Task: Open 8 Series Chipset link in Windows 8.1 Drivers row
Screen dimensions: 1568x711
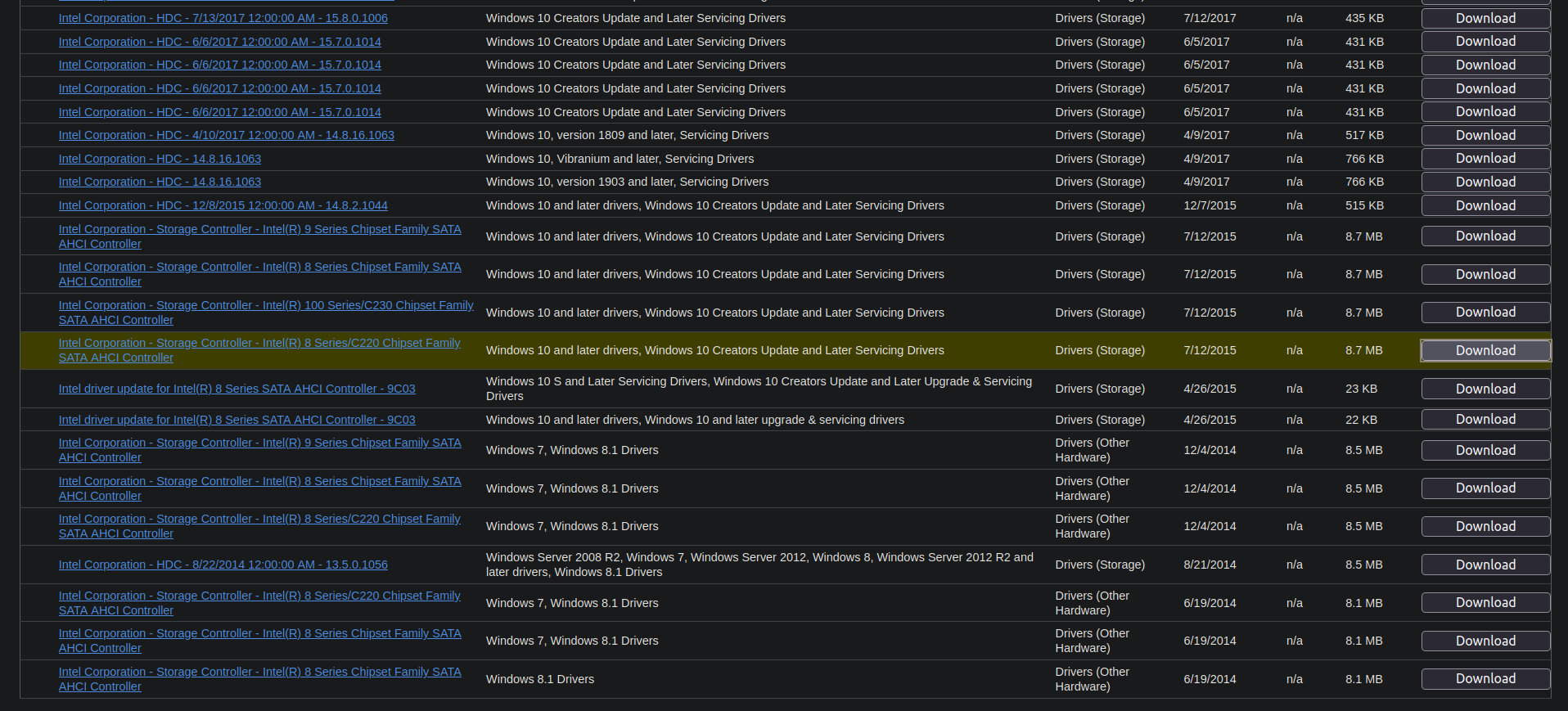Action: 260,679
